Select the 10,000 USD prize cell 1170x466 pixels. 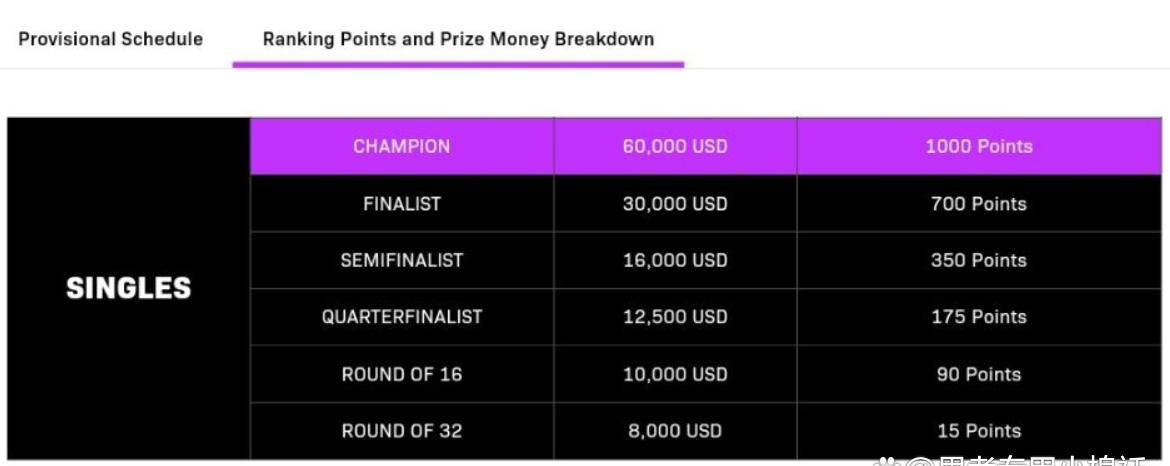[675, 374]
